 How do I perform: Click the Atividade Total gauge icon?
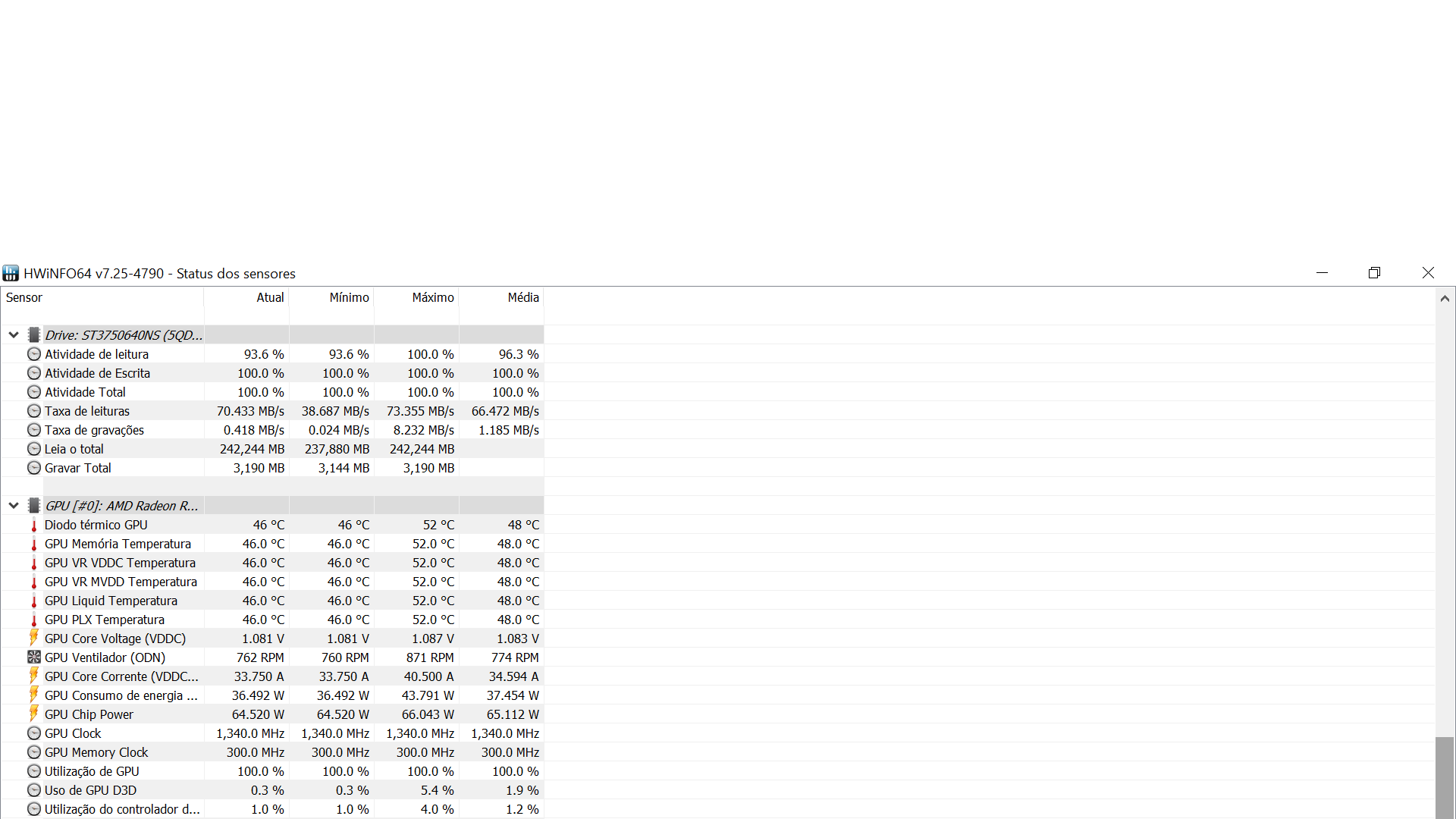[x=34, y=392]
